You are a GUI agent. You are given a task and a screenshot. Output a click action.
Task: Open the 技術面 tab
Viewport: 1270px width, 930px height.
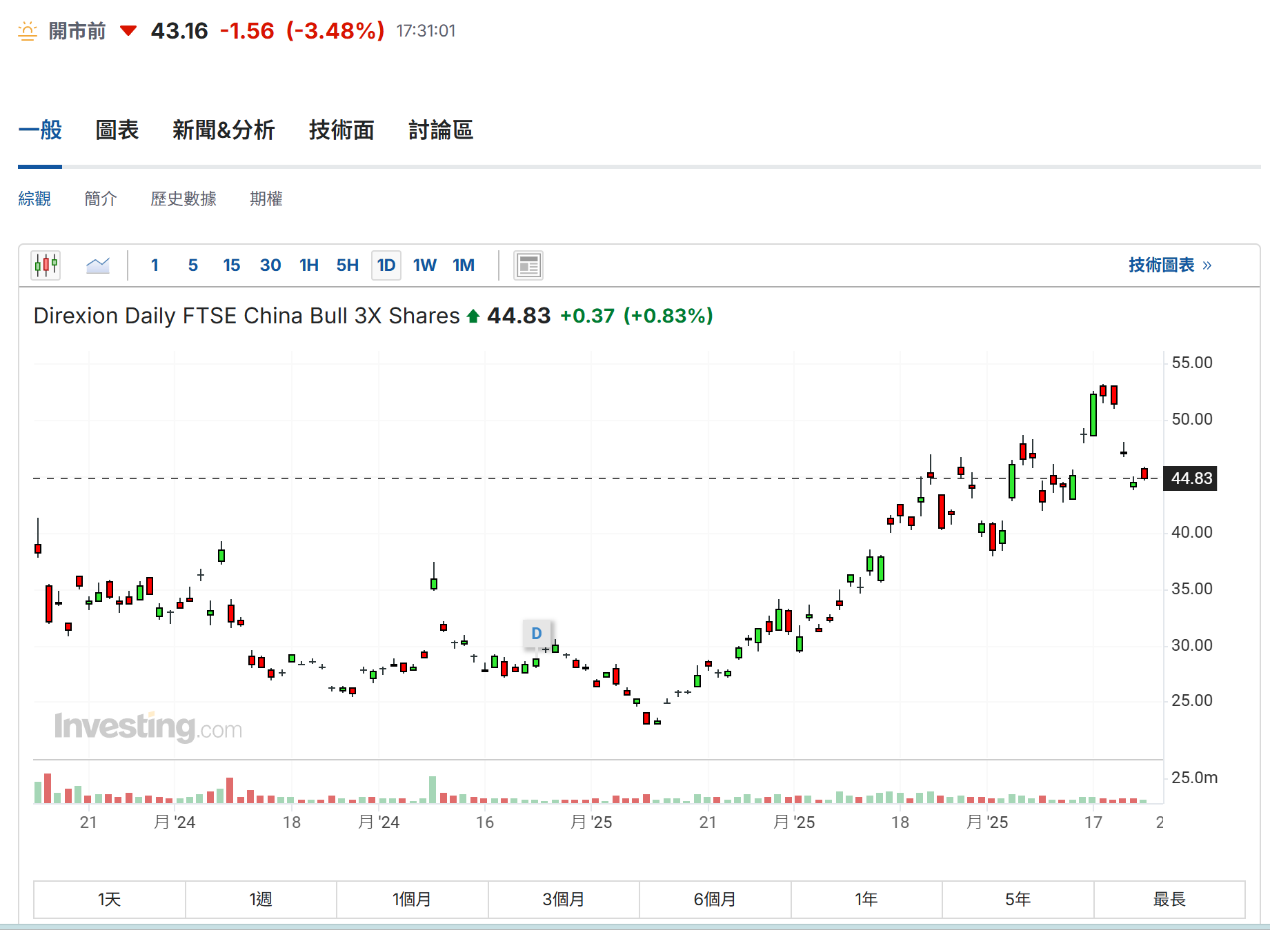pyautogui.click(x=341, y=130)
